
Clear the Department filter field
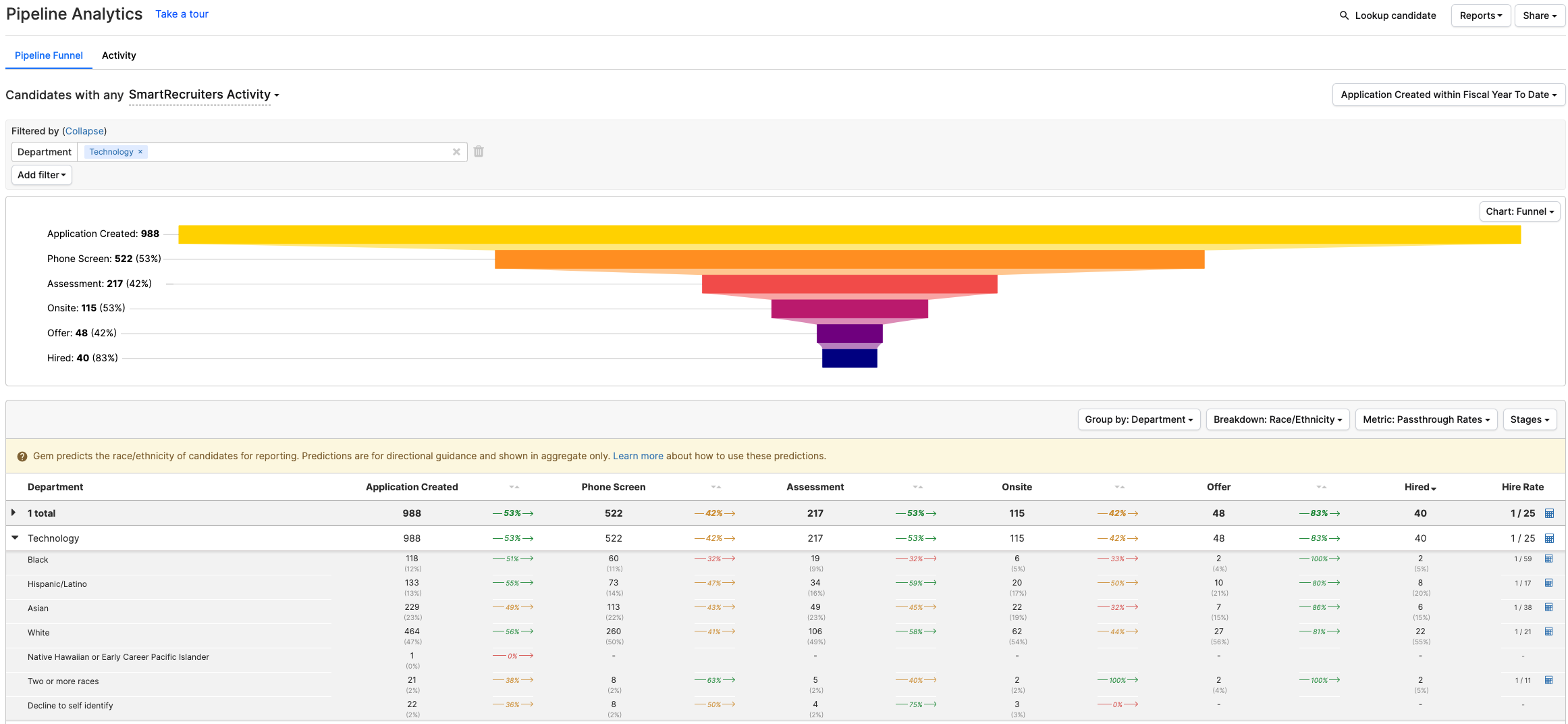[x=456, y=152]
